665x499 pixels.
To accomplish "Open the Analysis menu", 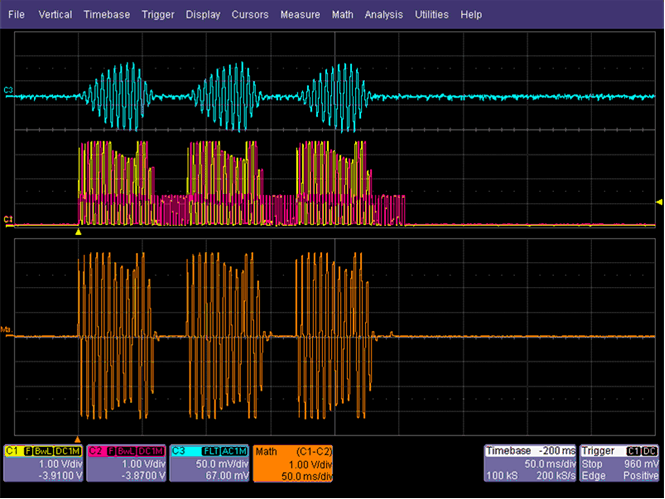I will point(384,15).
